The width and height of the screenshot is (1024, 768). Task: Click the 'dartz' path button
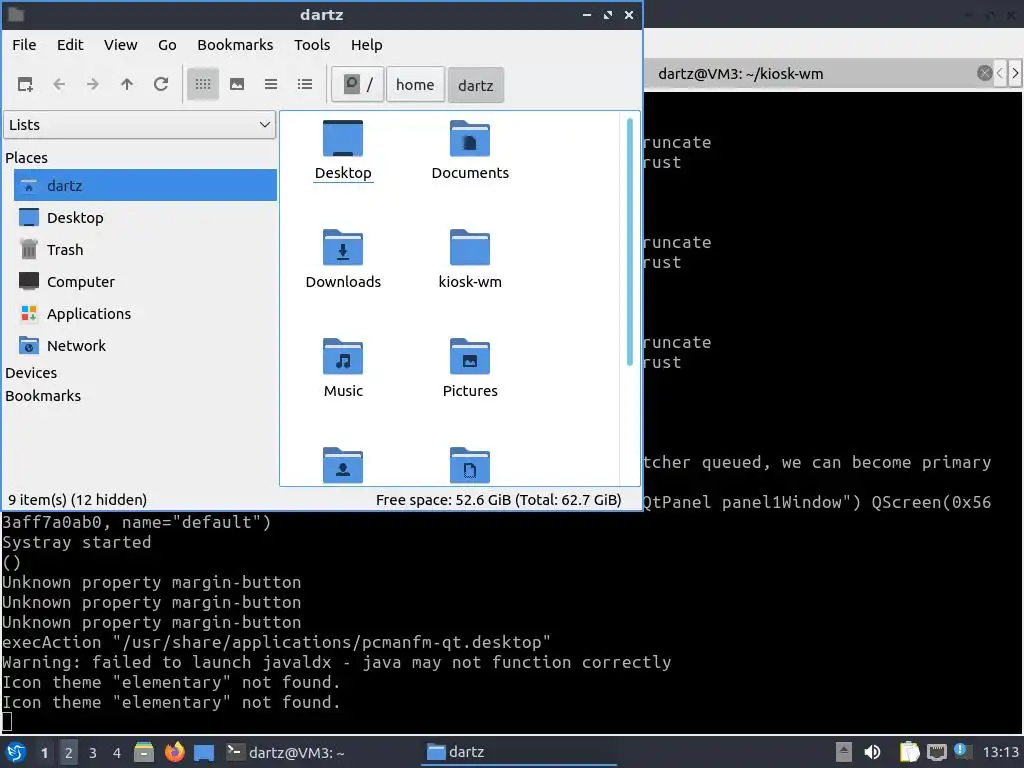point(475,85)
